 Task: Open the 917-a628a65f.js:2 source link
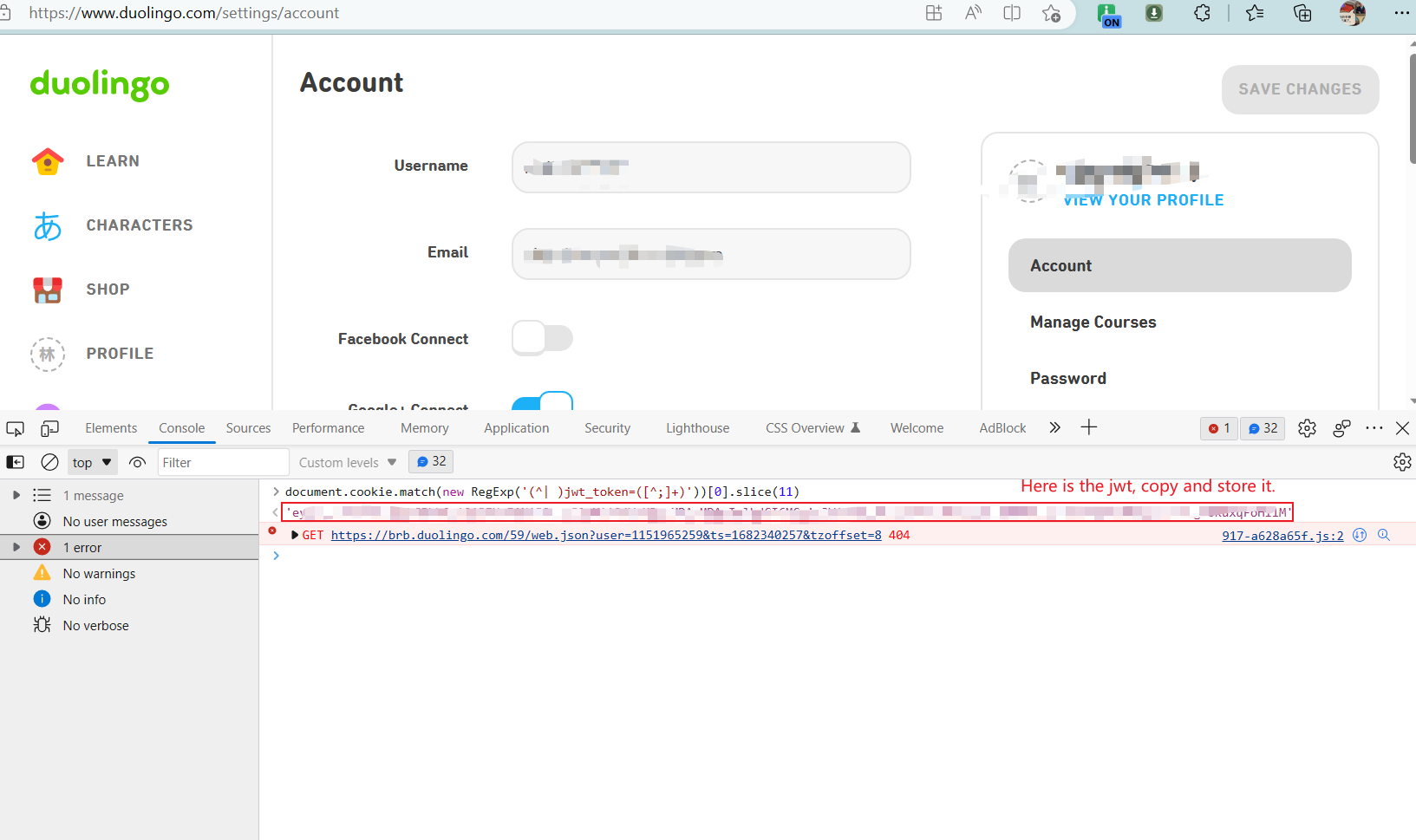pos(1282,536)
